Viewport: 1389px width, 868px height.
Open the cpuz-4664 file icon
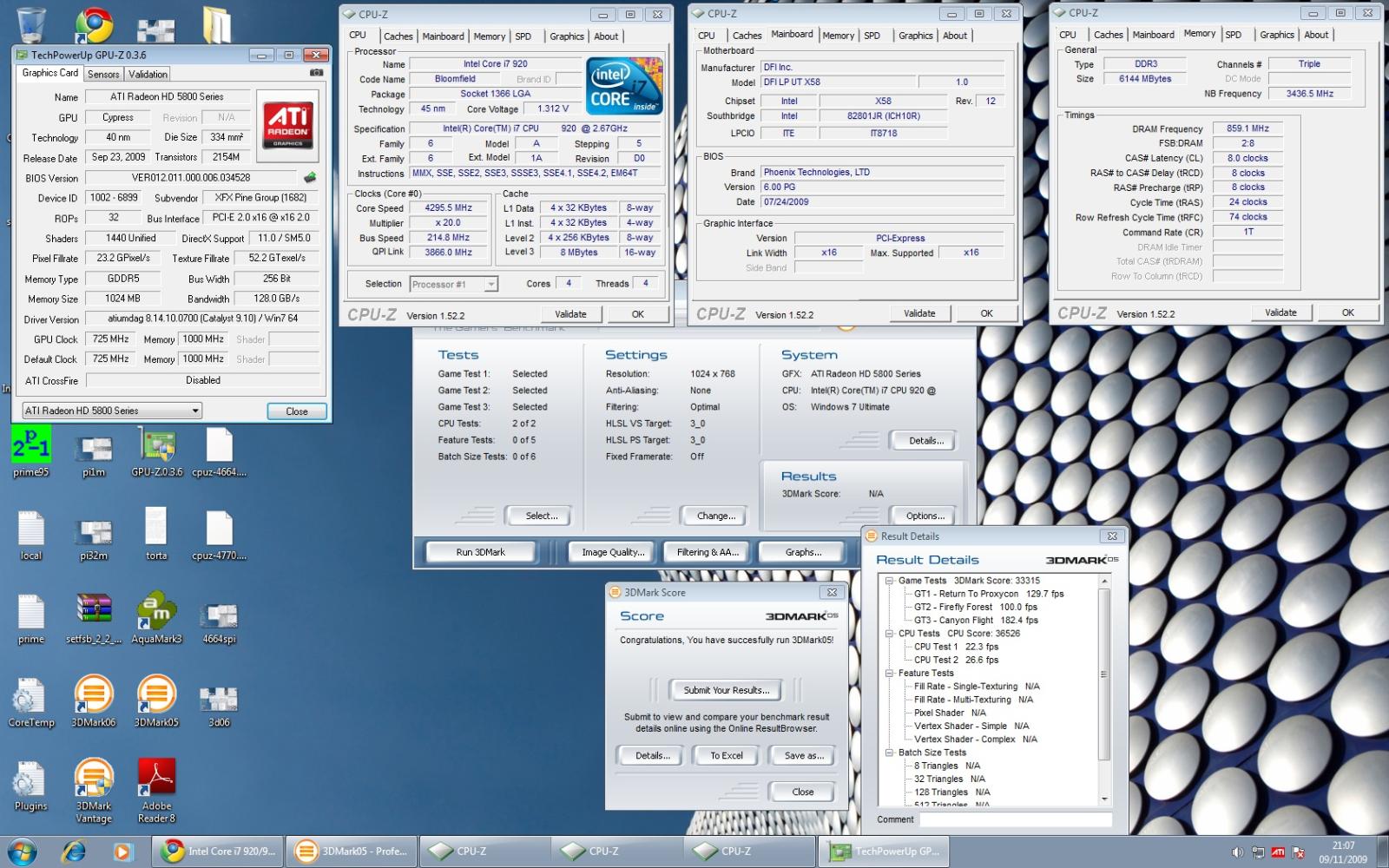[219, 451]
